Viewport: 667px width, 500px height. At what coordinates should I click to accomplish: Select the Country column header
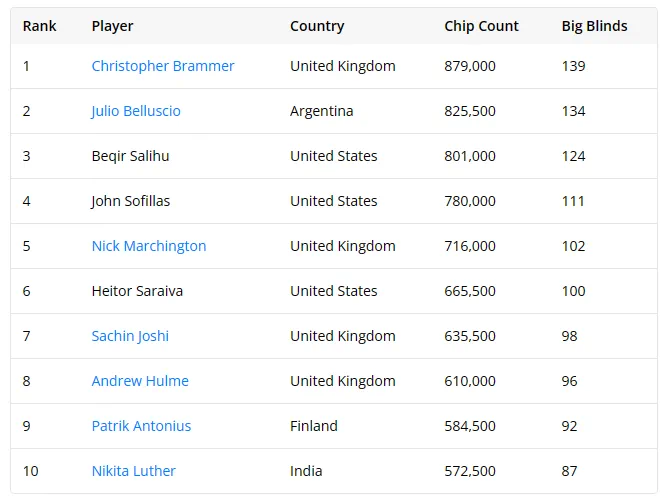(317, 26)
